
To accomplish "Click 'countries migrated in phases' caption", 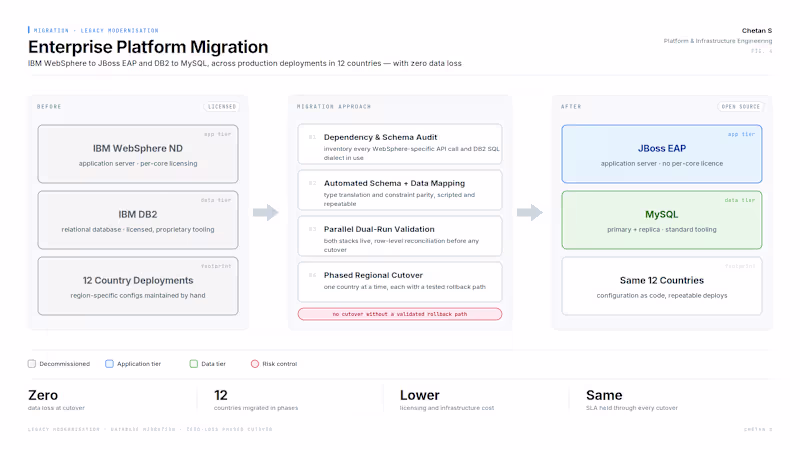I will pos(256,408).
